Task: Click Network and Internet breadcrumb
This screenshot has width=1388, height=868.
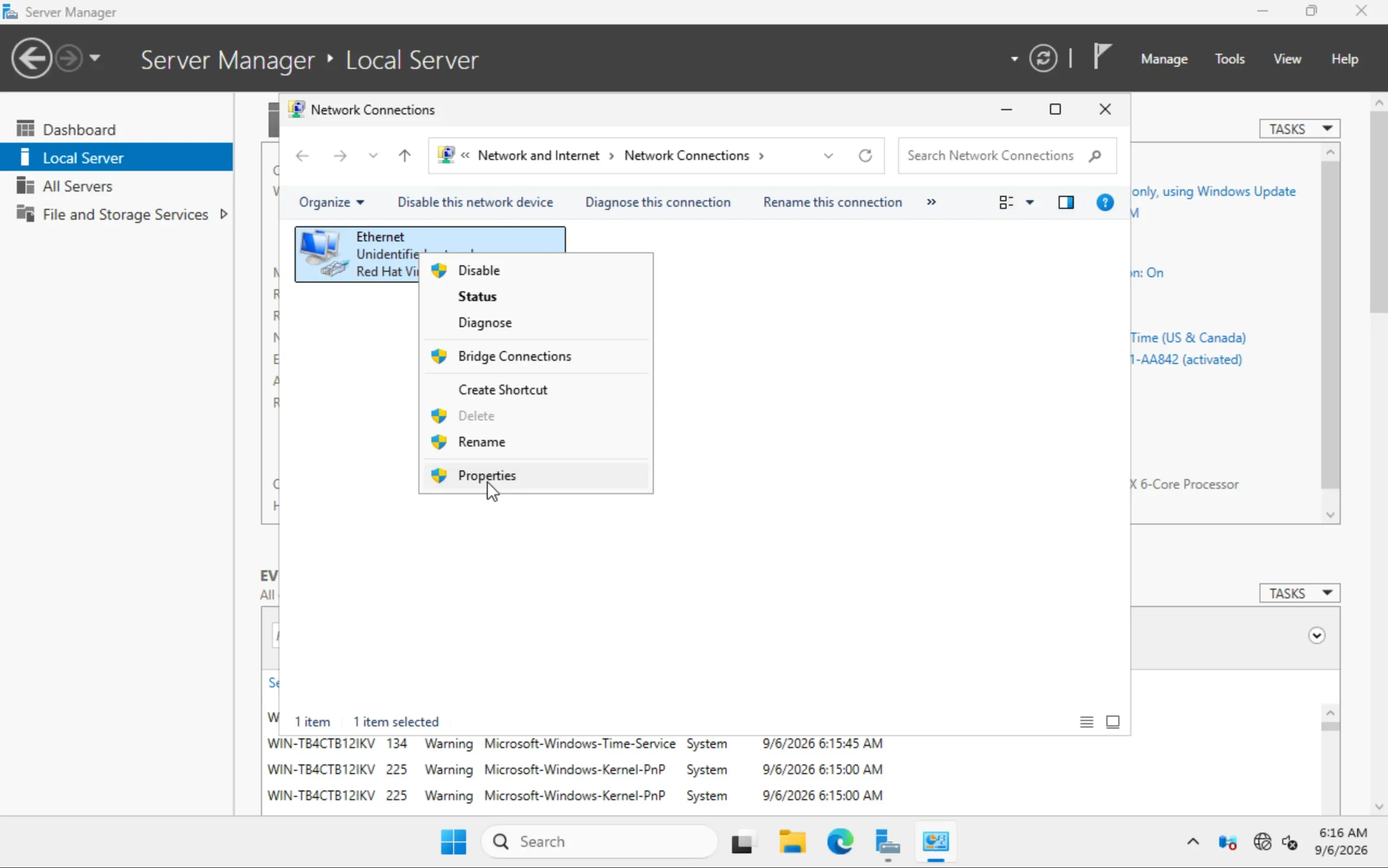Action: (538, 156)
